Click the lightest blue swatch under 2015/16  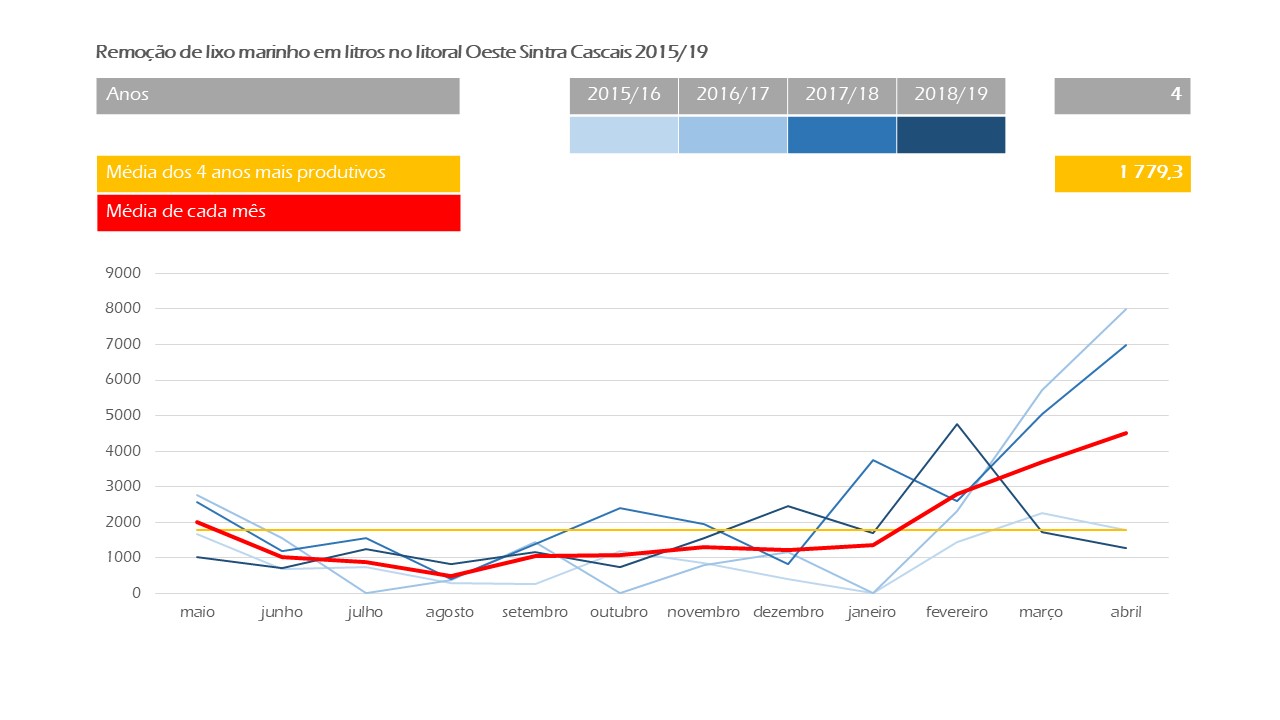[623, 135]
